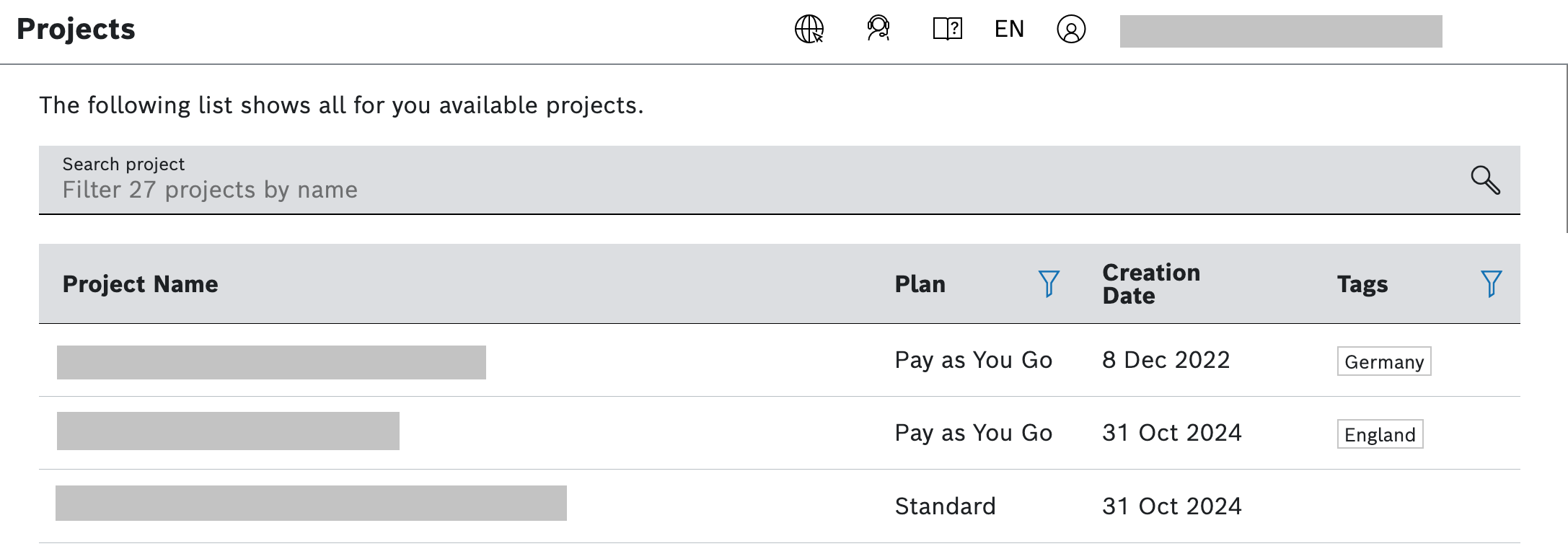
Task: Click the Germany tag
Action: [1383, 361]
